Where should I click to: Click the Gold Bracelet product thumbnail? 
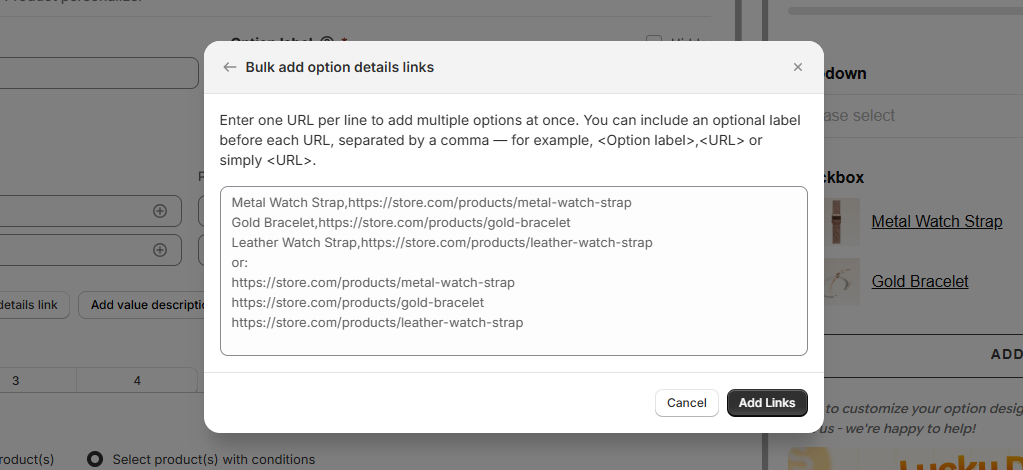[x=838, y=281]
